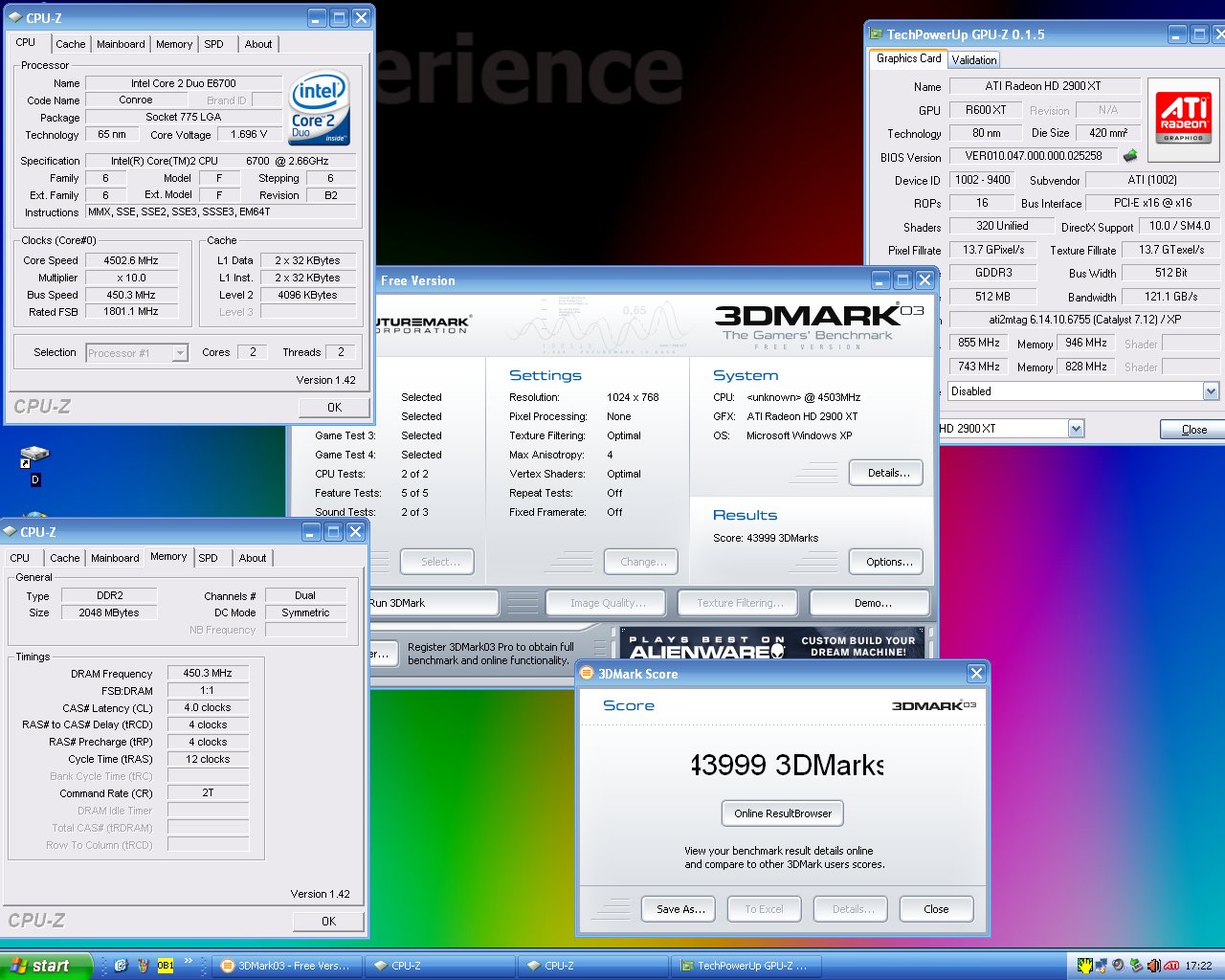1225x980 pixels.
Task: Click the Core Speed value 4502.6 MHz
Action: pos(131,260)
